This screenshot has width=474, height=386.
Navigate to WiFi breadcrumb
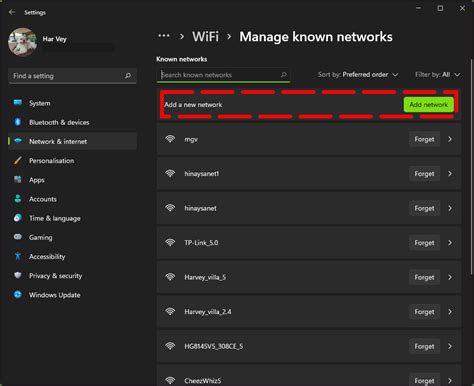[x=205, y=37]
